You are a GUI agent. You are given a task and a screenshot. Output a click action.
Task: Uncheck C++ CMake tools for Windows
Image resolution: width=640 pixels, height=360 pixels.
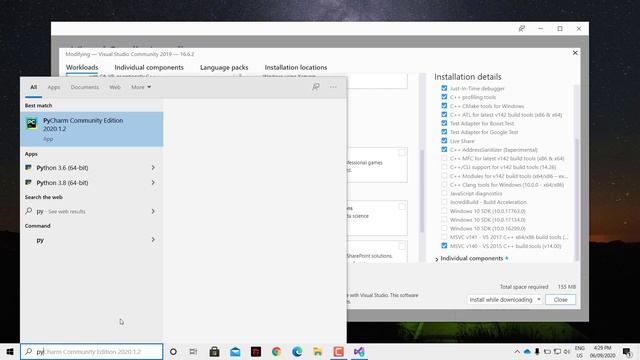(444, 106)
